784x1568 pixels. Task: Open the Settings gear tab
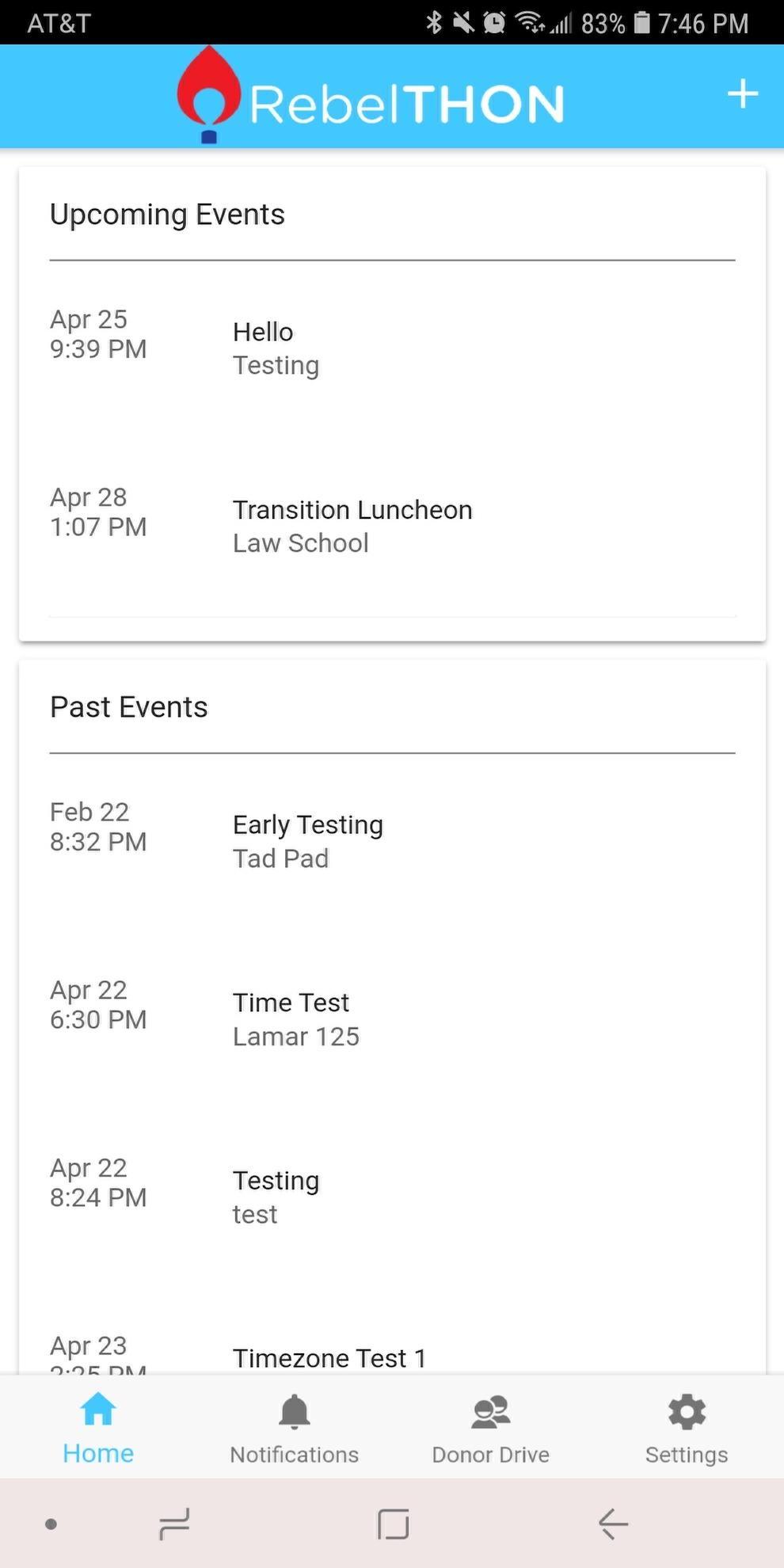pos(686,1429)
